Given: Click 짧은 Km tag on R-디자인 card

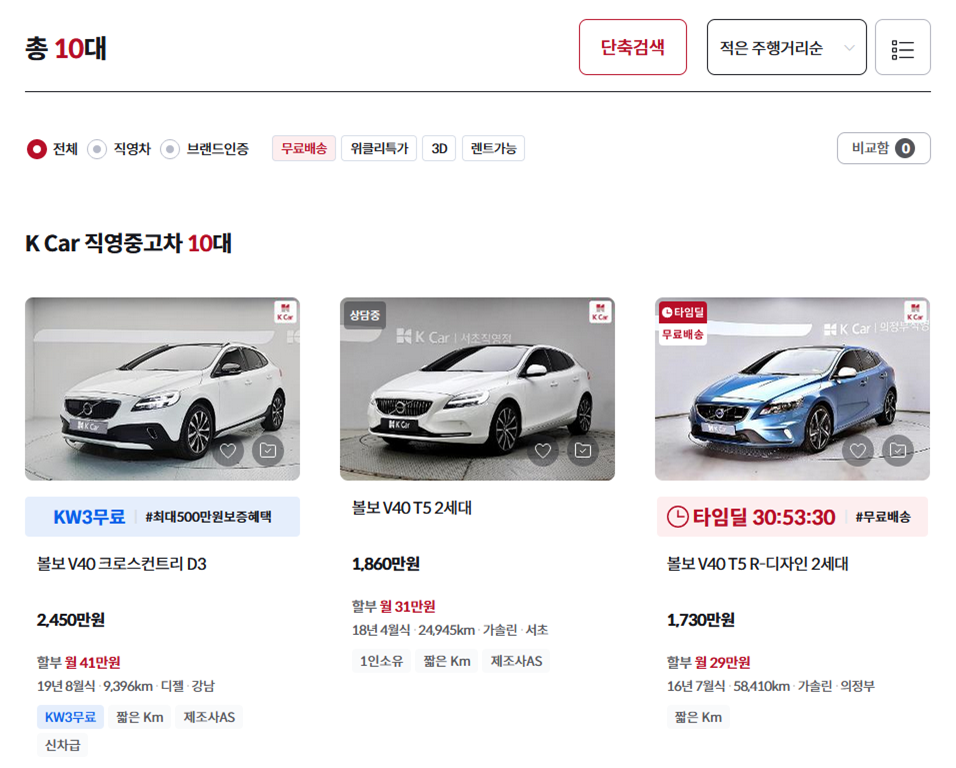Looking at the screenshot, I should 698,717.
